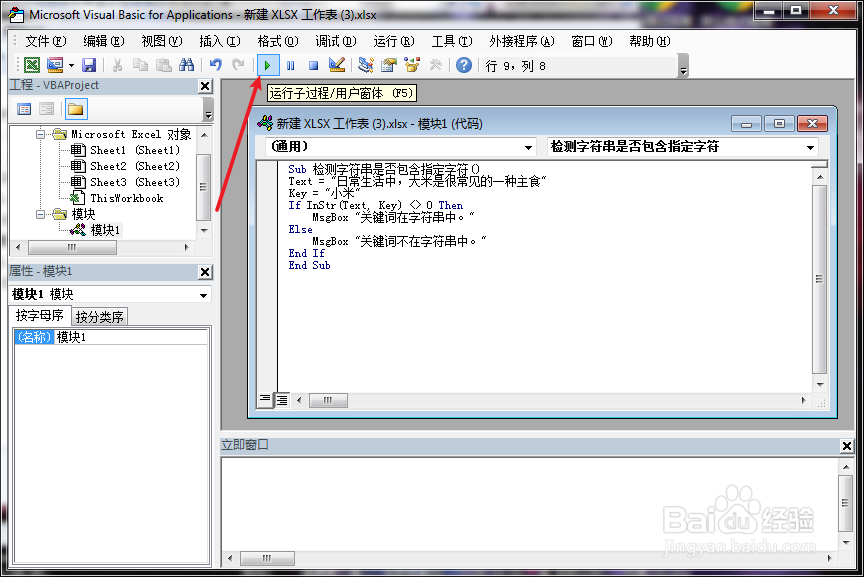
Task: Open Object Browser toolbar icon
Action: 412,65
